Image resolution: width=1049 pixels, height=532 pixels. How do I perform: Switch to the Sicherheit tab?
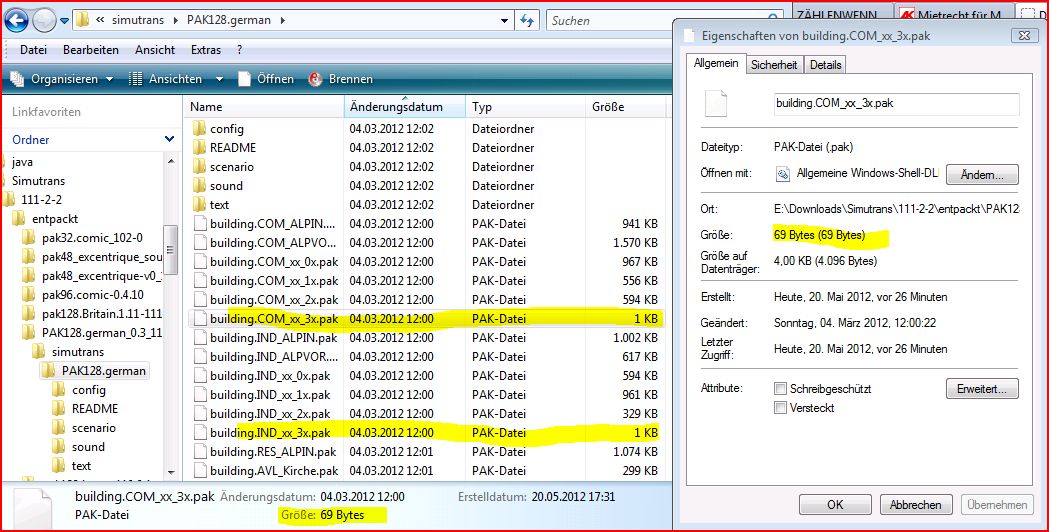774,65
